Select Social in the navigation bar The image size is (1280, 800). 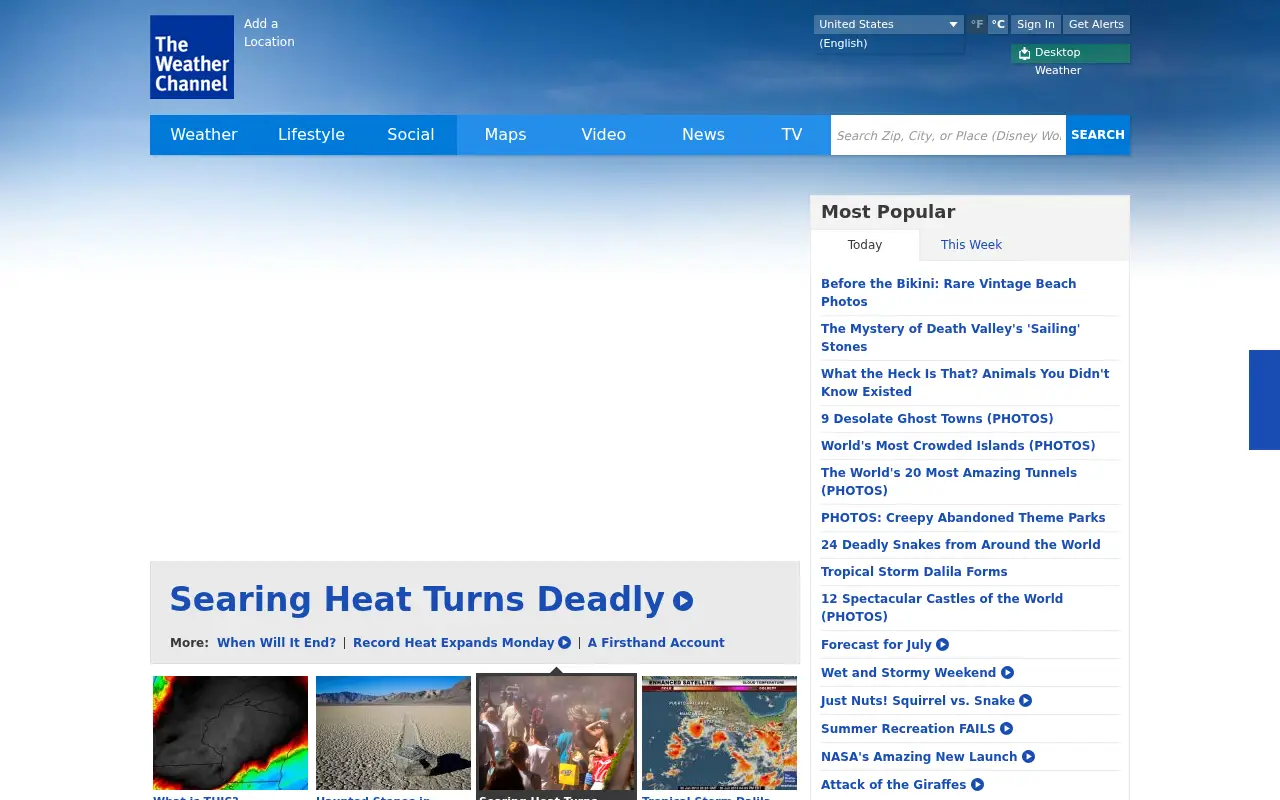tap(411, 135)
